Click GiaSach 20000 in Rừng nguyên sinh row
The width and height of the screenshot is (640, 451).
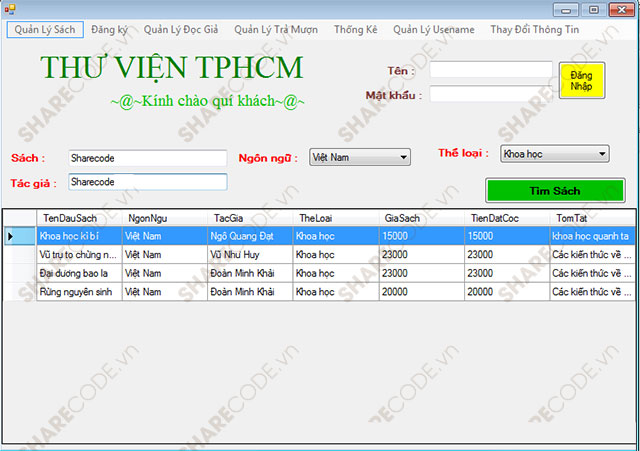(421, 292)
